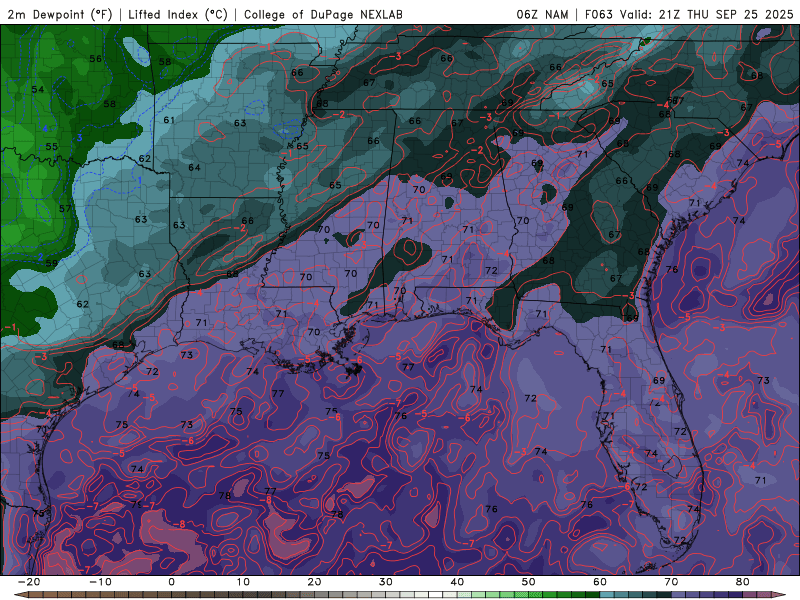Click the dewpoint value 57 on the map

pyautogui.click(x=65, y=209)
